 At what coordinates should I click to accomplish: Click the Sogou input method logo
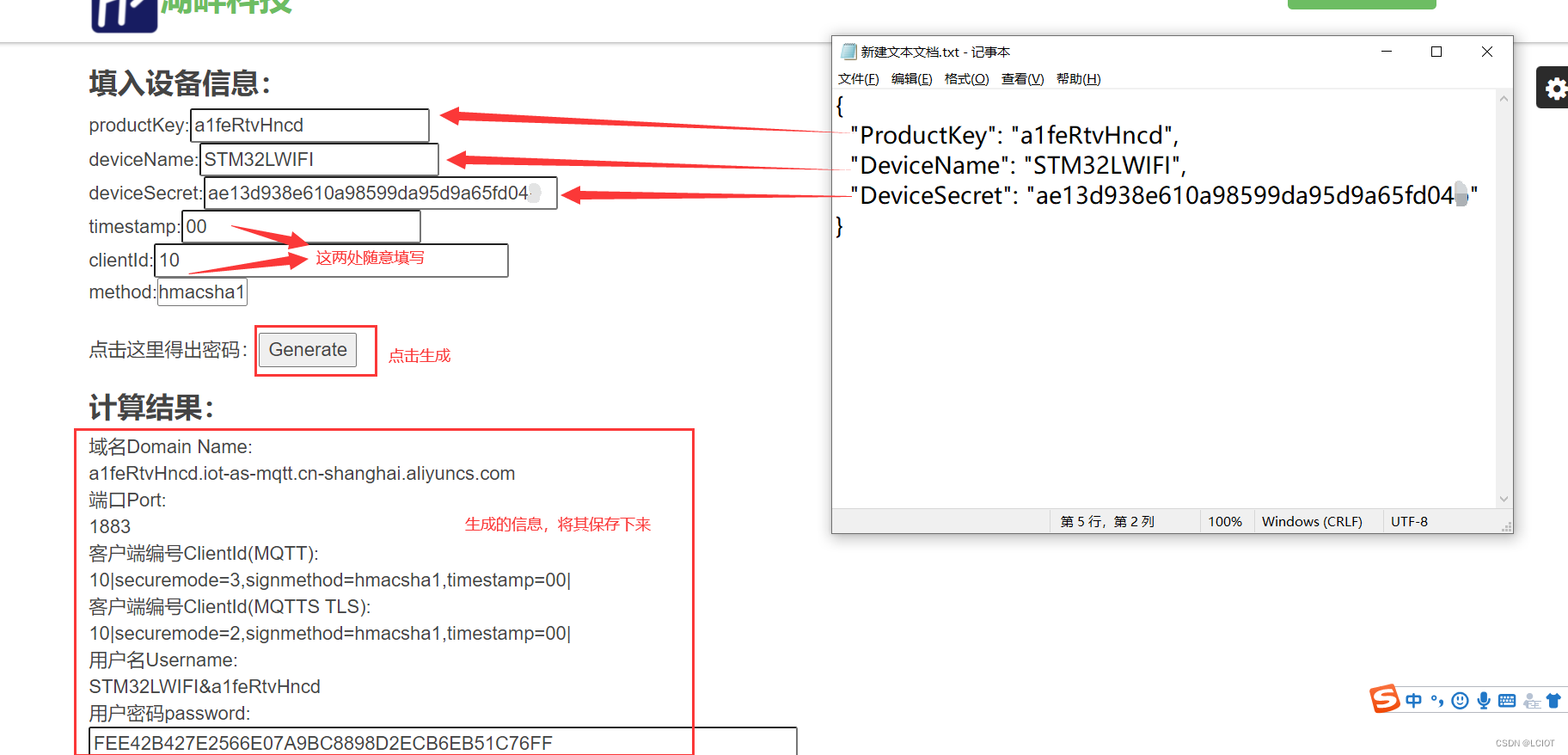1384,699
